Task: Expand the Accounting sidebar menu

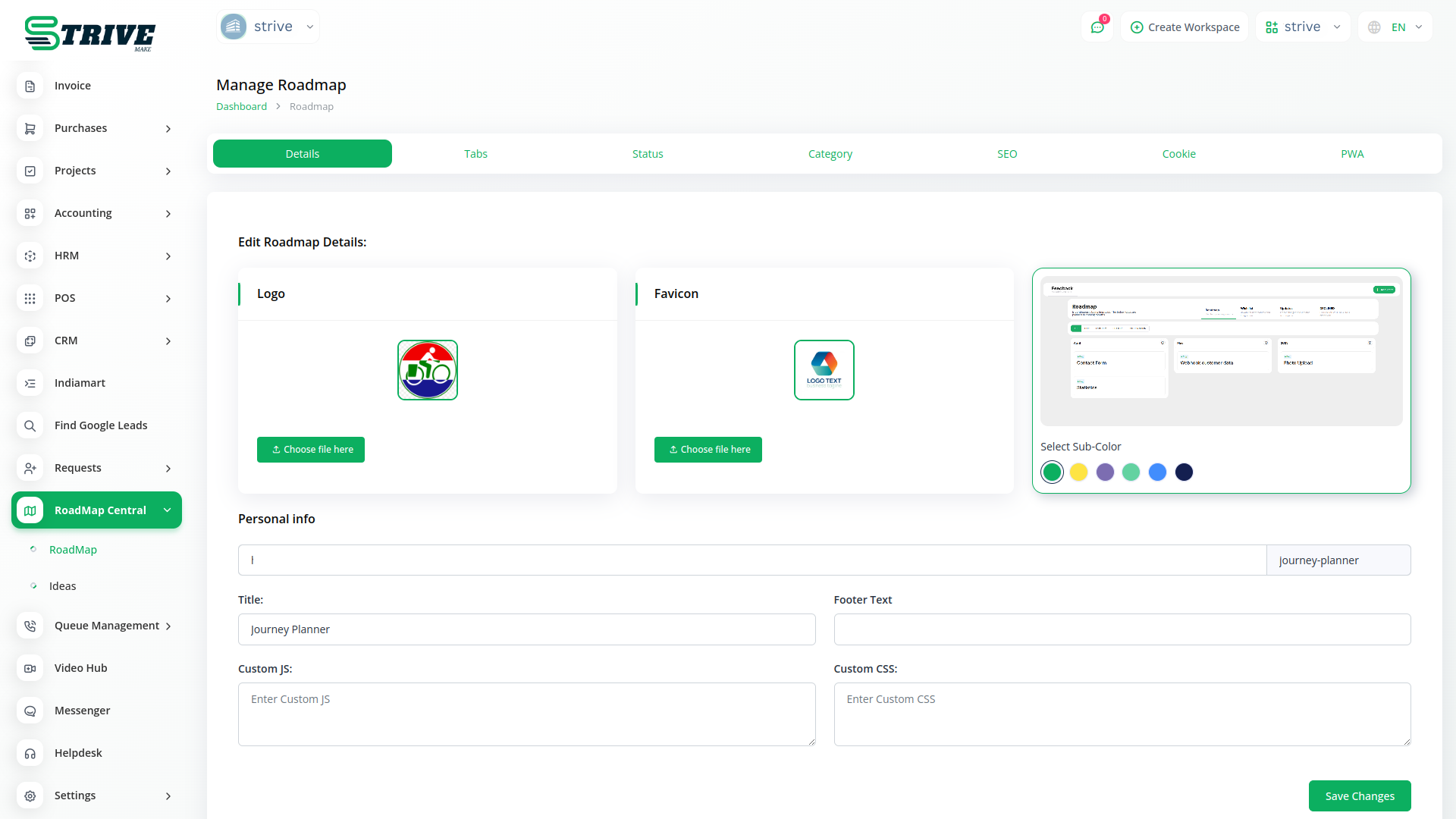Action: tap(97, 214)
